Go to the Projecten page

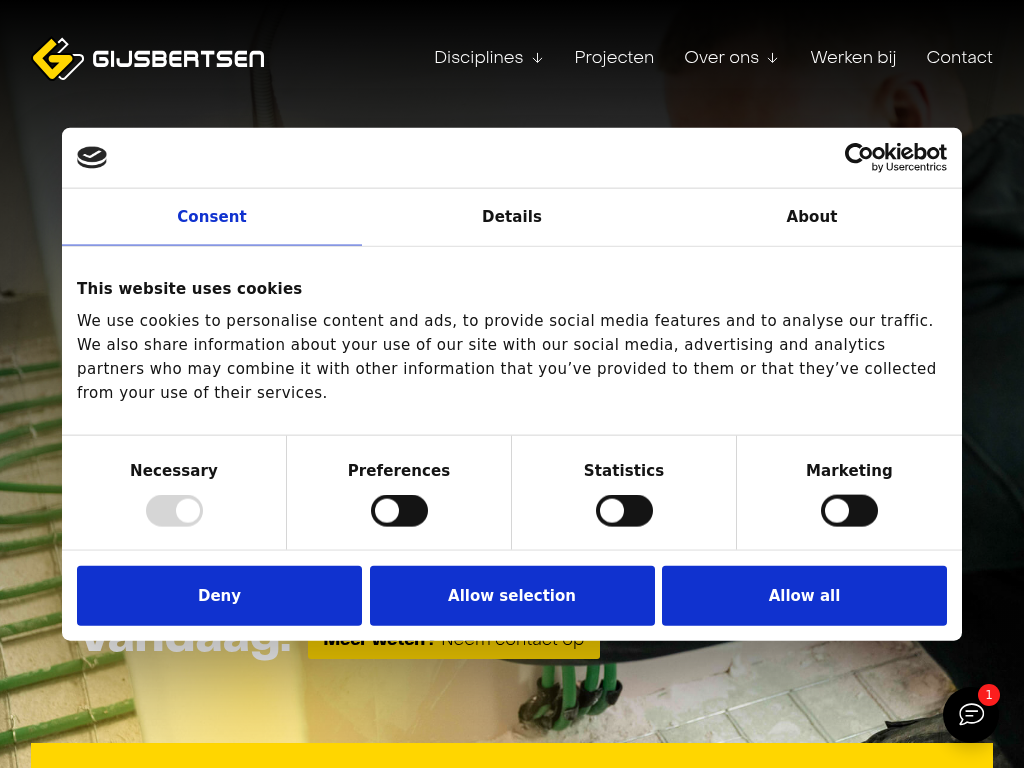(614, 58)
